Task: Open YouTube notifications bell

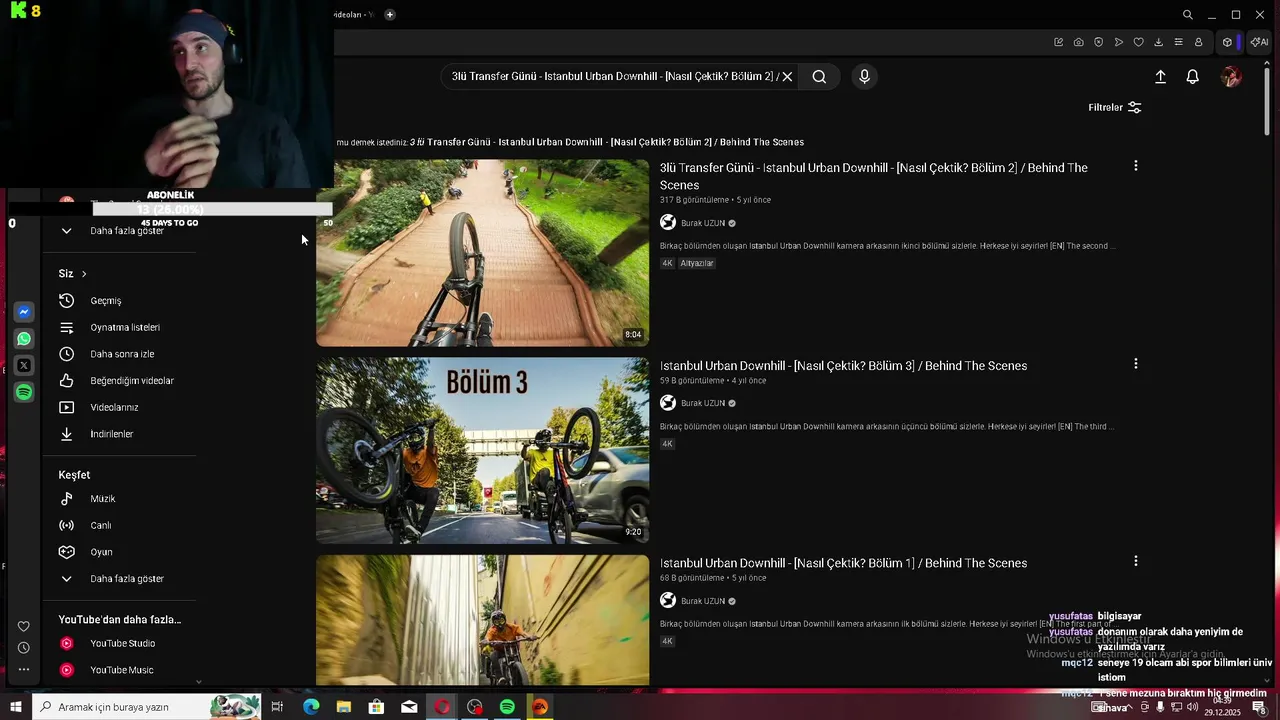Action: coord(1192,76)
